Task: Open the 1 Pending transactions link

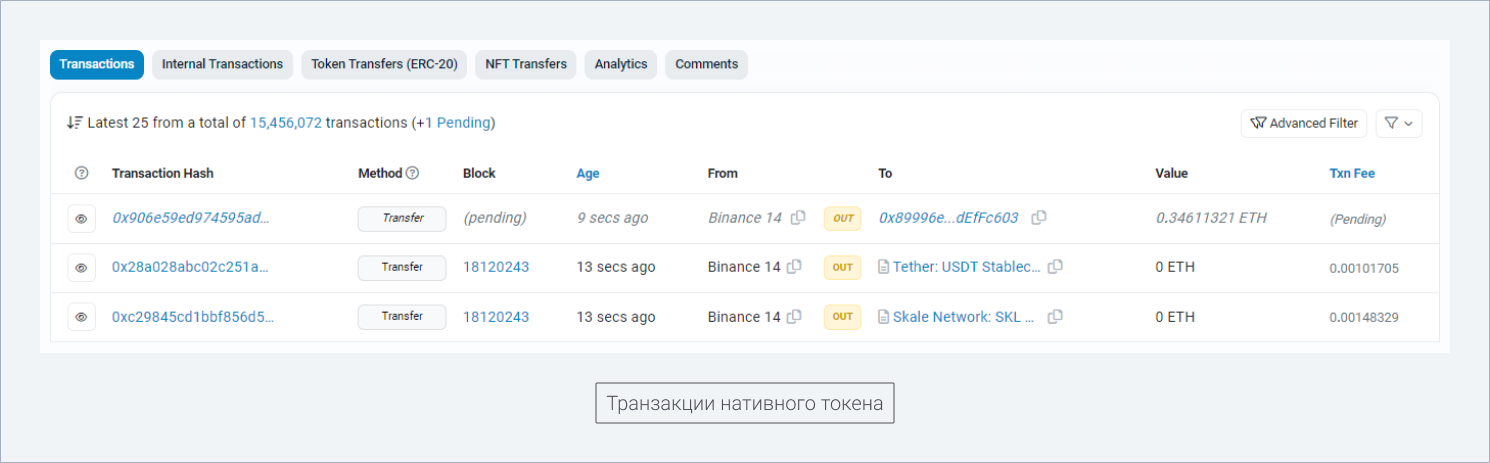Action: click(x=457, y=123)
